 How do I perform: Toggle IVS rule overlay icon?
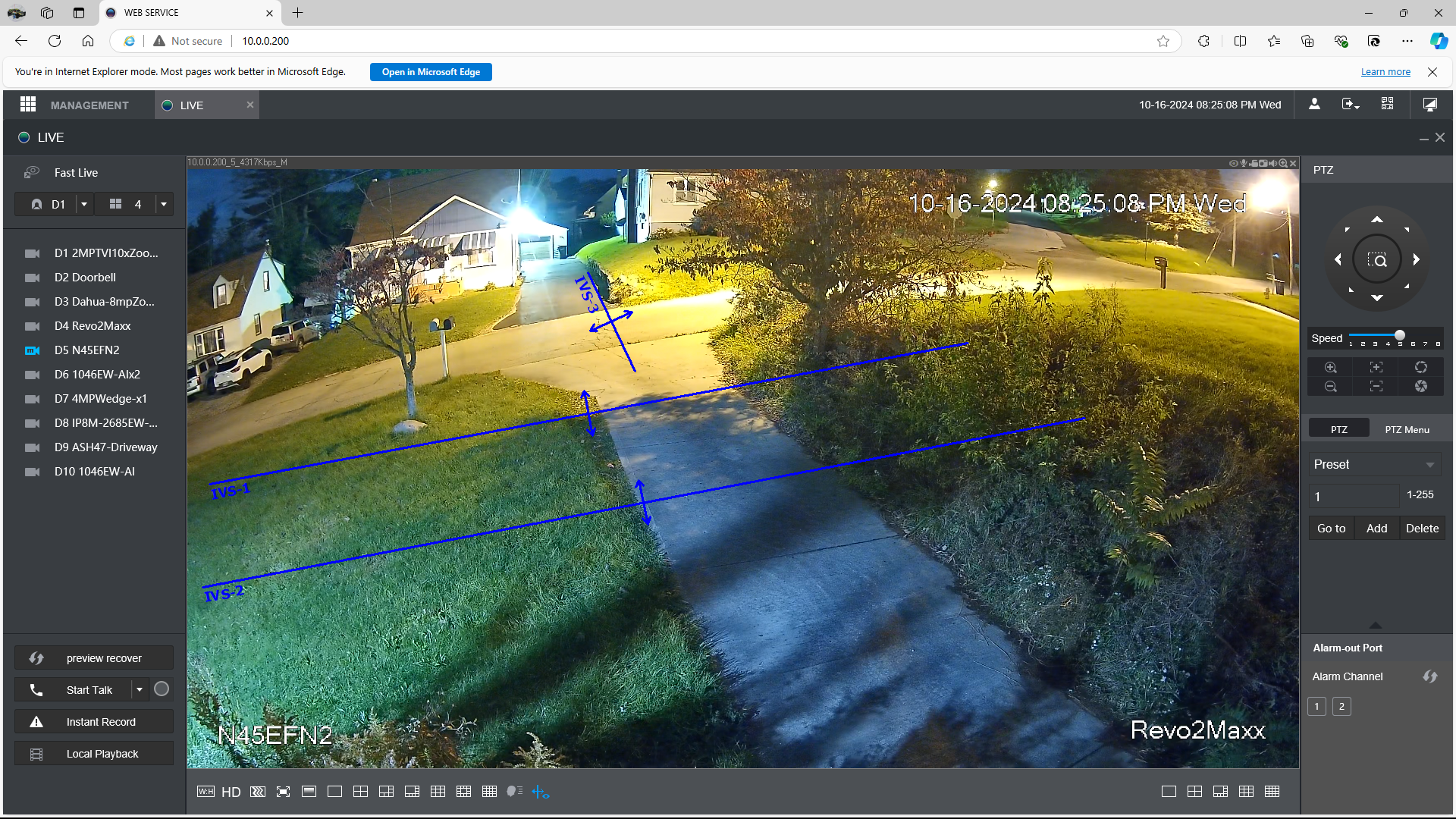(x=540, y=792)
